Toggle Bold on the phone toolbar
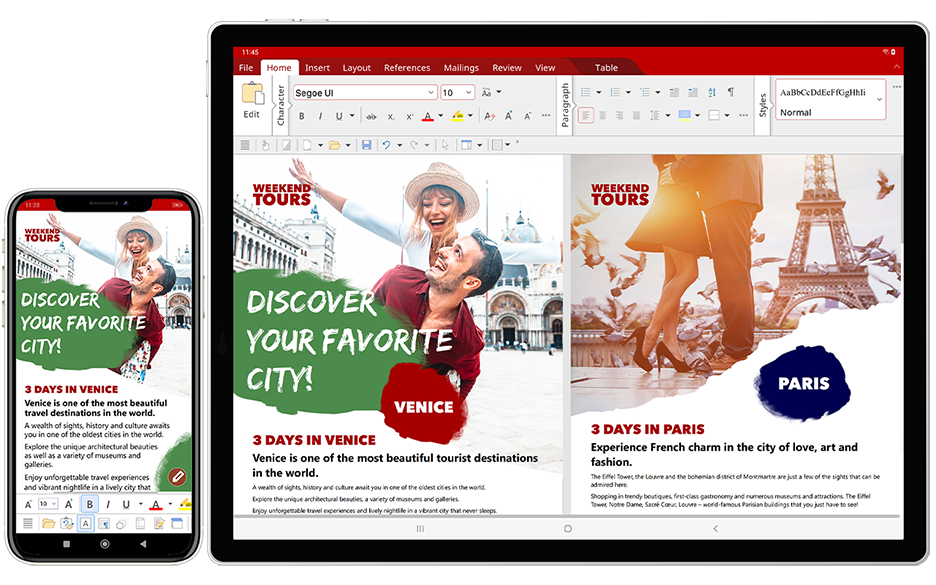The width and height of the screenshot is (936, 585). click(90, 504)
